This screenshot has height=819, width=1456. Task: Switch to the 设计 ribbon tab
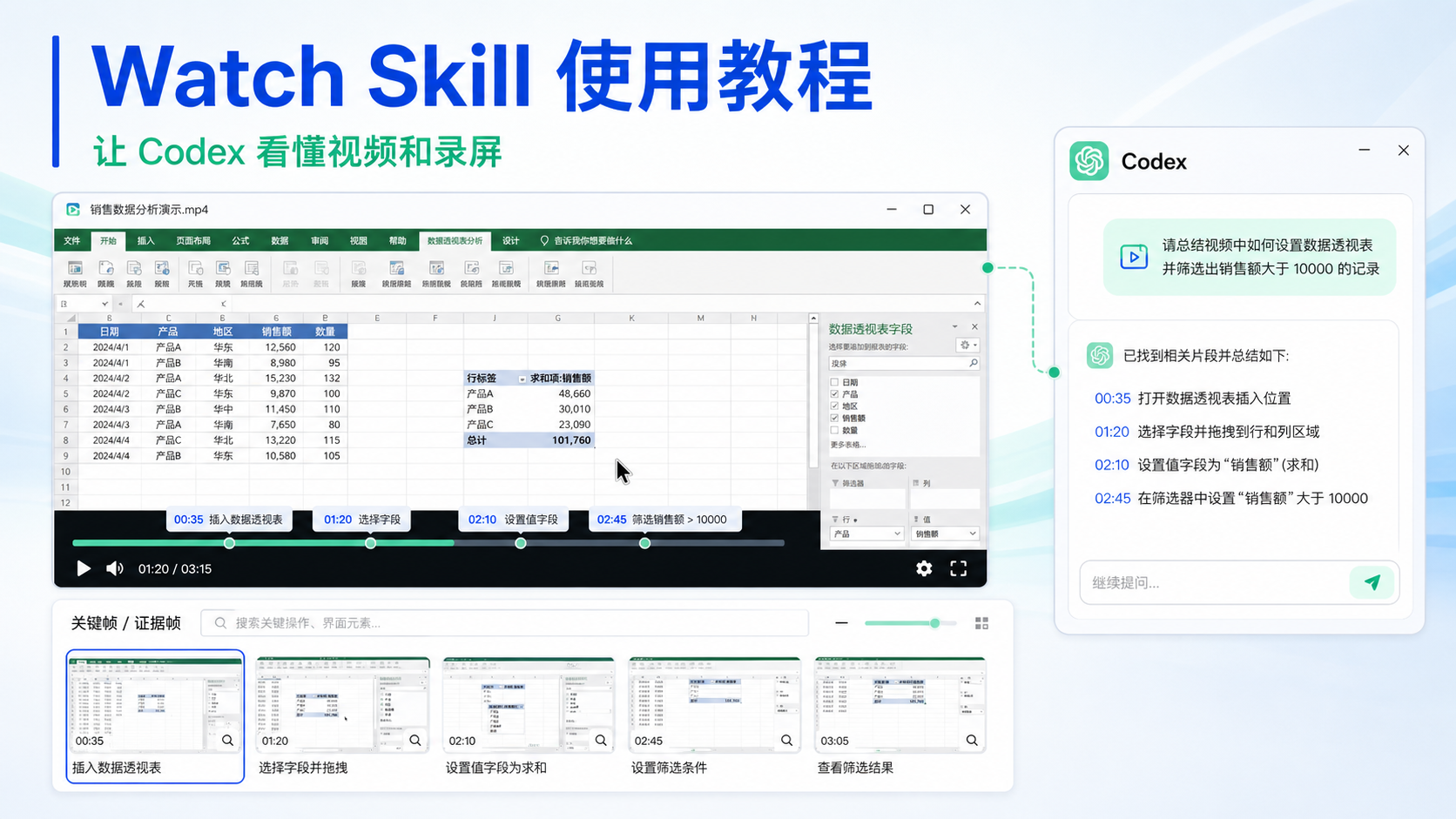click(x=510, y=241)
